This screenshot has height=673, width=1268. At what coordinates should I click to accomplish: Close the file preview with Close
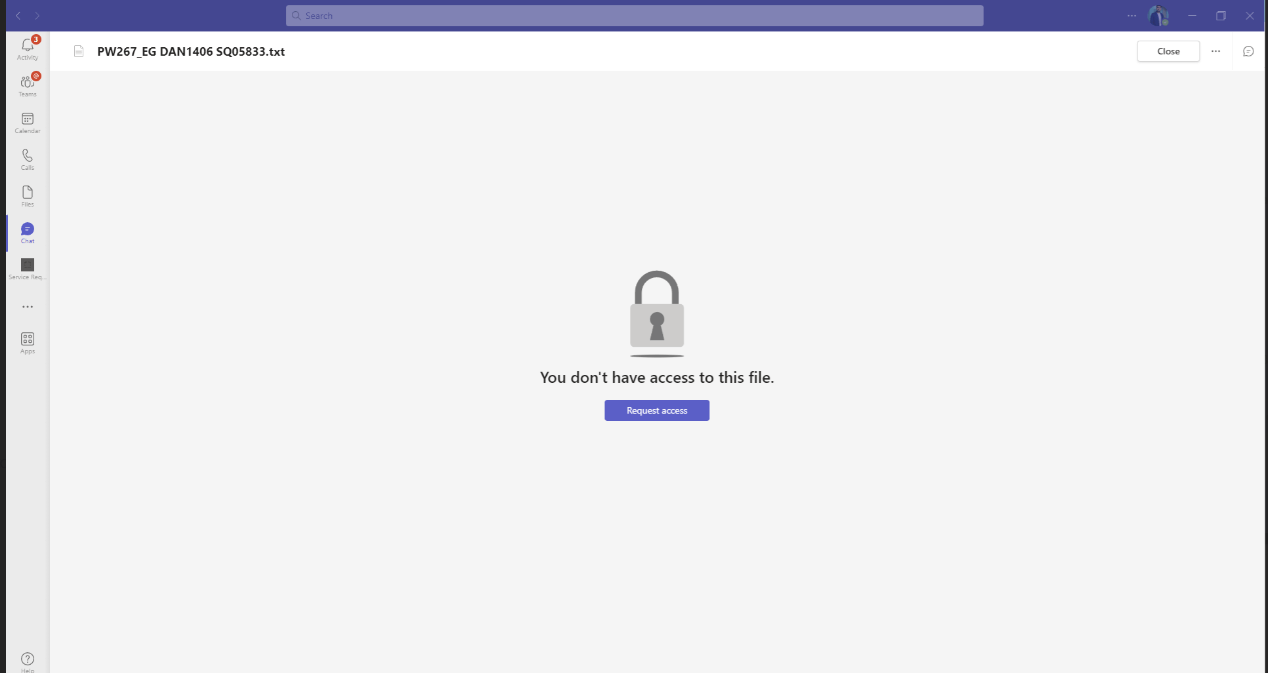(1168, 51)
